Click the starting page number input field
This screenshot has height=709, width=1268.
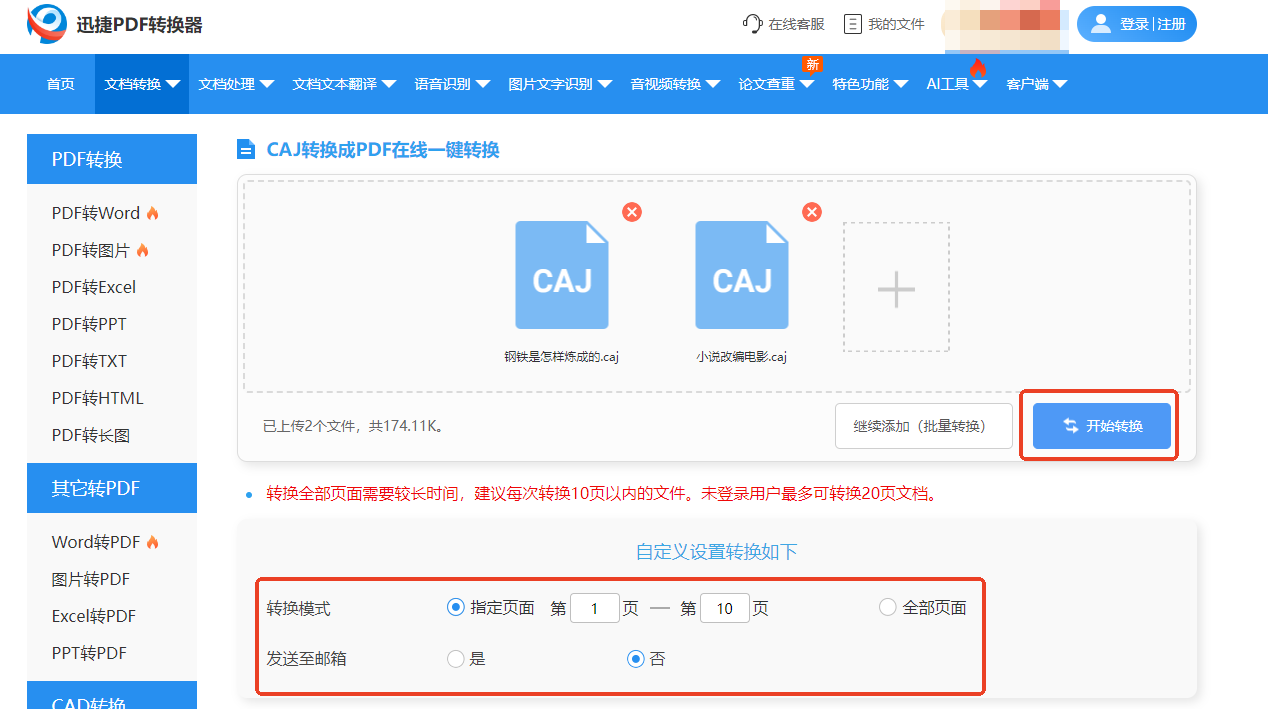[594, 607]
